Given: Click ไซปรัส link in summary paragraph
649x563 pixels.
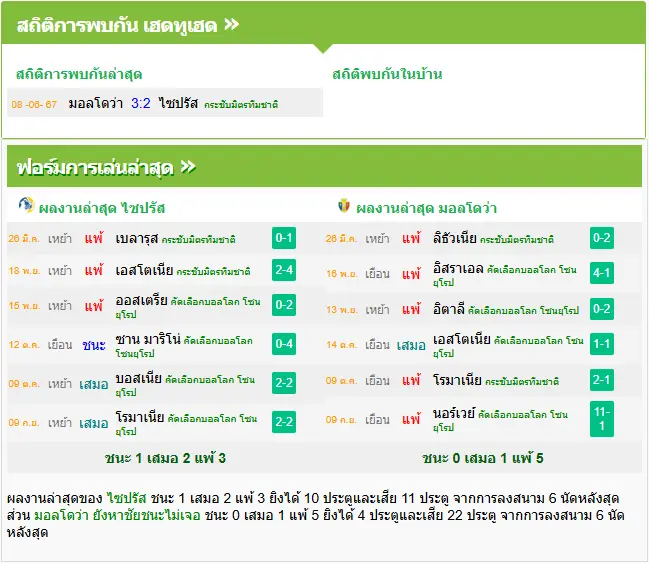Looking at the screenshot, I should pyautogui.click(x=127, y=498).
